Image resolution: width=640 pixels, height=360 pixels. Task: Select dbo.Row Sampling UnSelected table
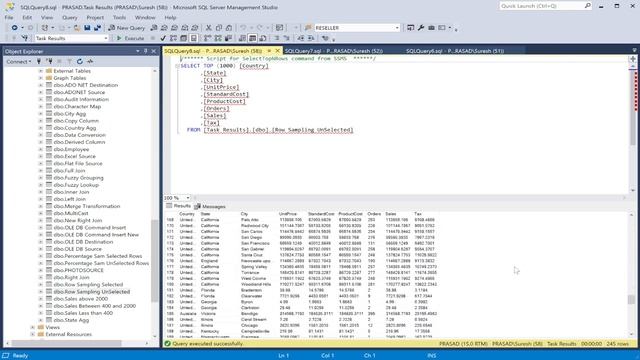click(x=91, y=292)
